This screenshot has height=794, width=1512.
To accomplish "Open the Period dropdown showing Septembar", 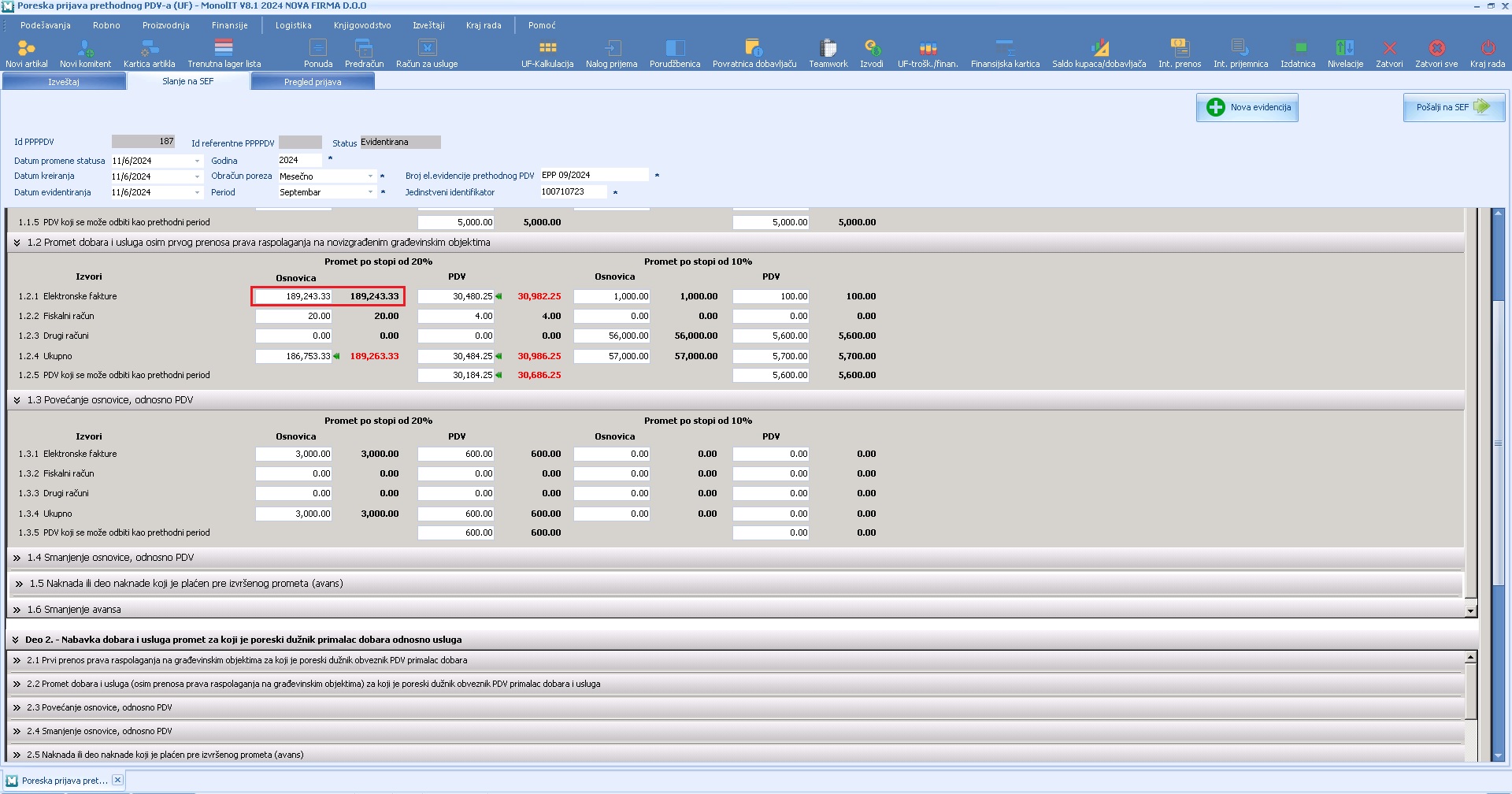I will pos(370,192).
